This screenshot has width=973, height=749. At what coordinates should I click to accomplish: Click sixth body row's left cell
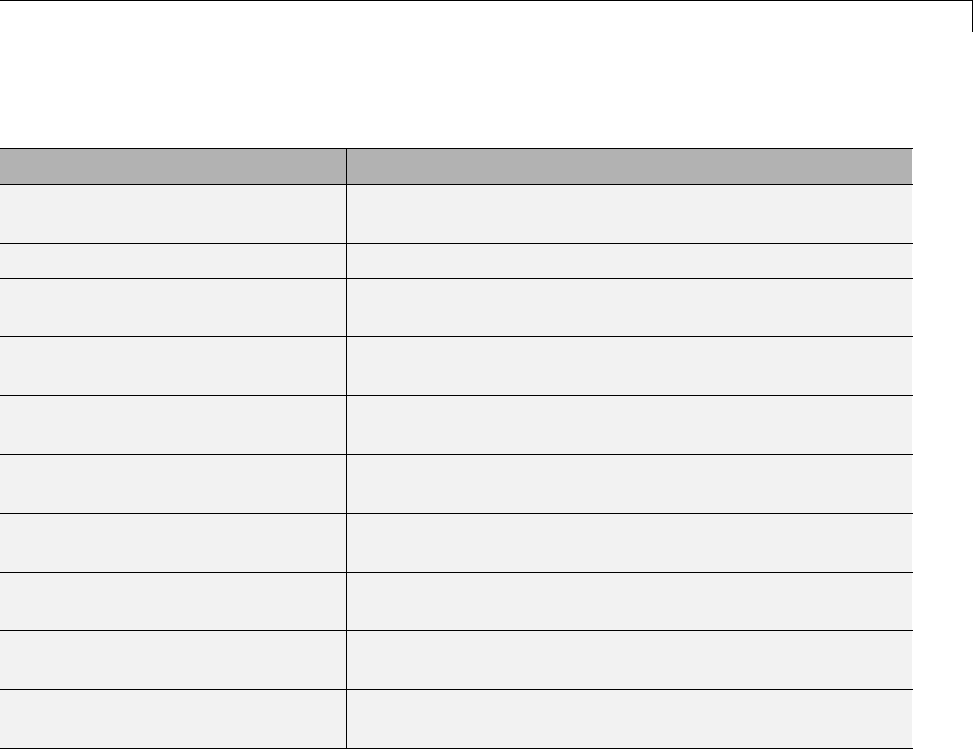click(172, 483)
